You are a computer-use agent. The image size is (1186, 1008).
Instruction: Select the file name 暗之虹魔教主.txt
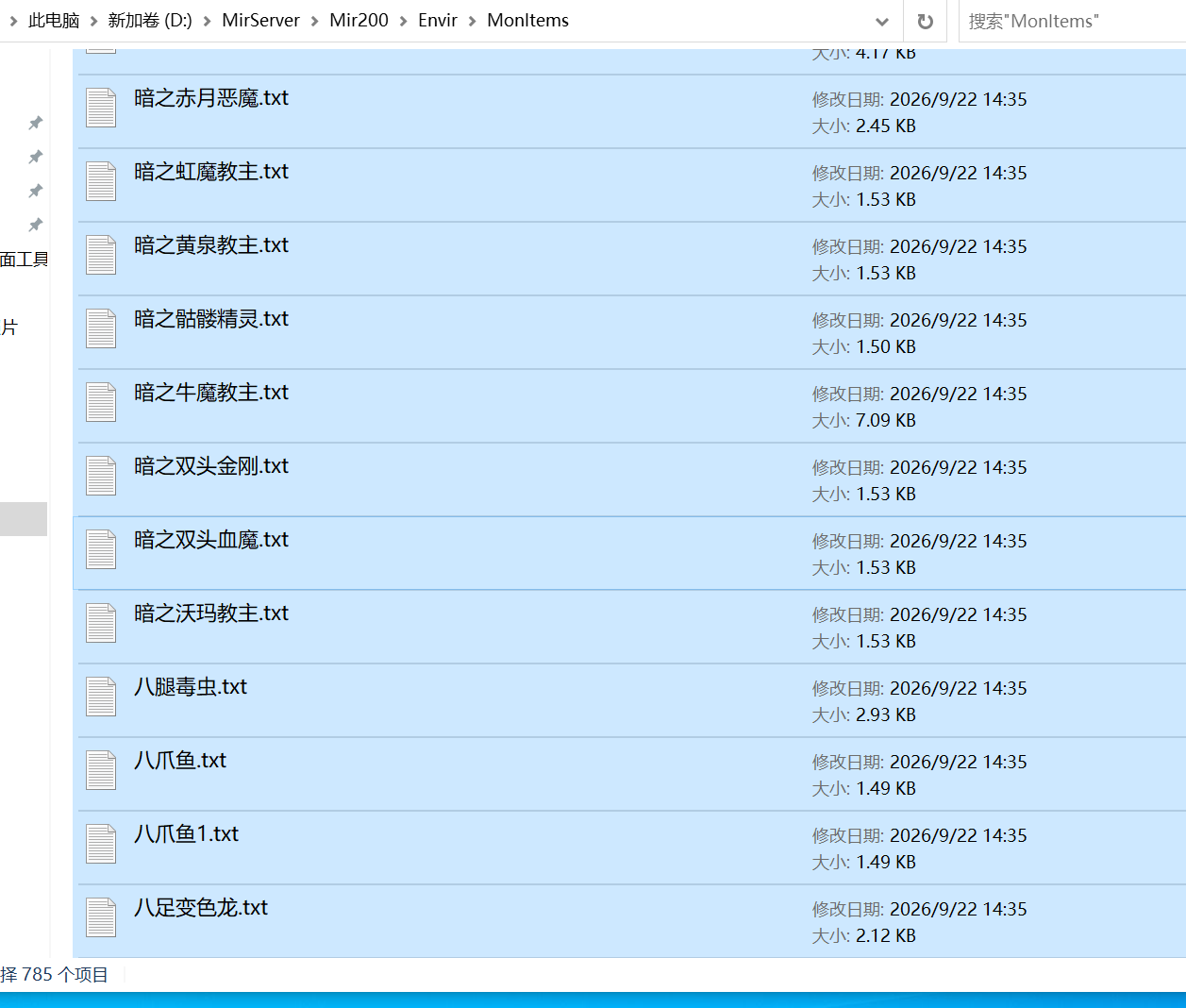211,172
